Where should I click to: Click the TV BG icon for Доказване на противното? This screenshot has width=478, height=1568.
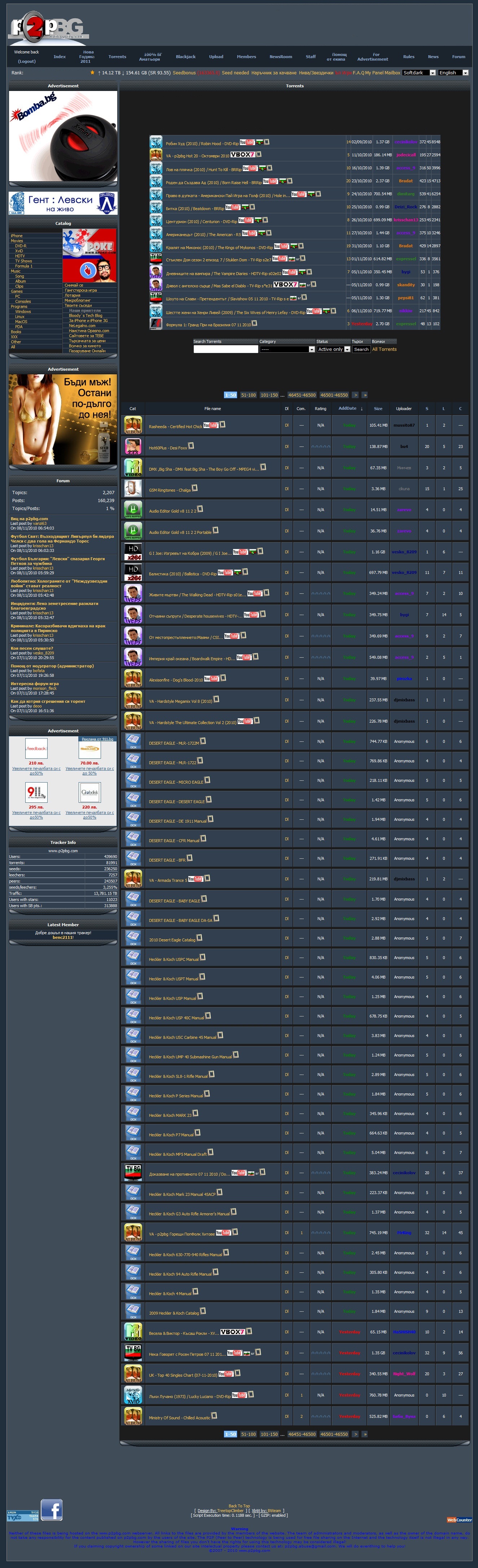point(133,1172)
